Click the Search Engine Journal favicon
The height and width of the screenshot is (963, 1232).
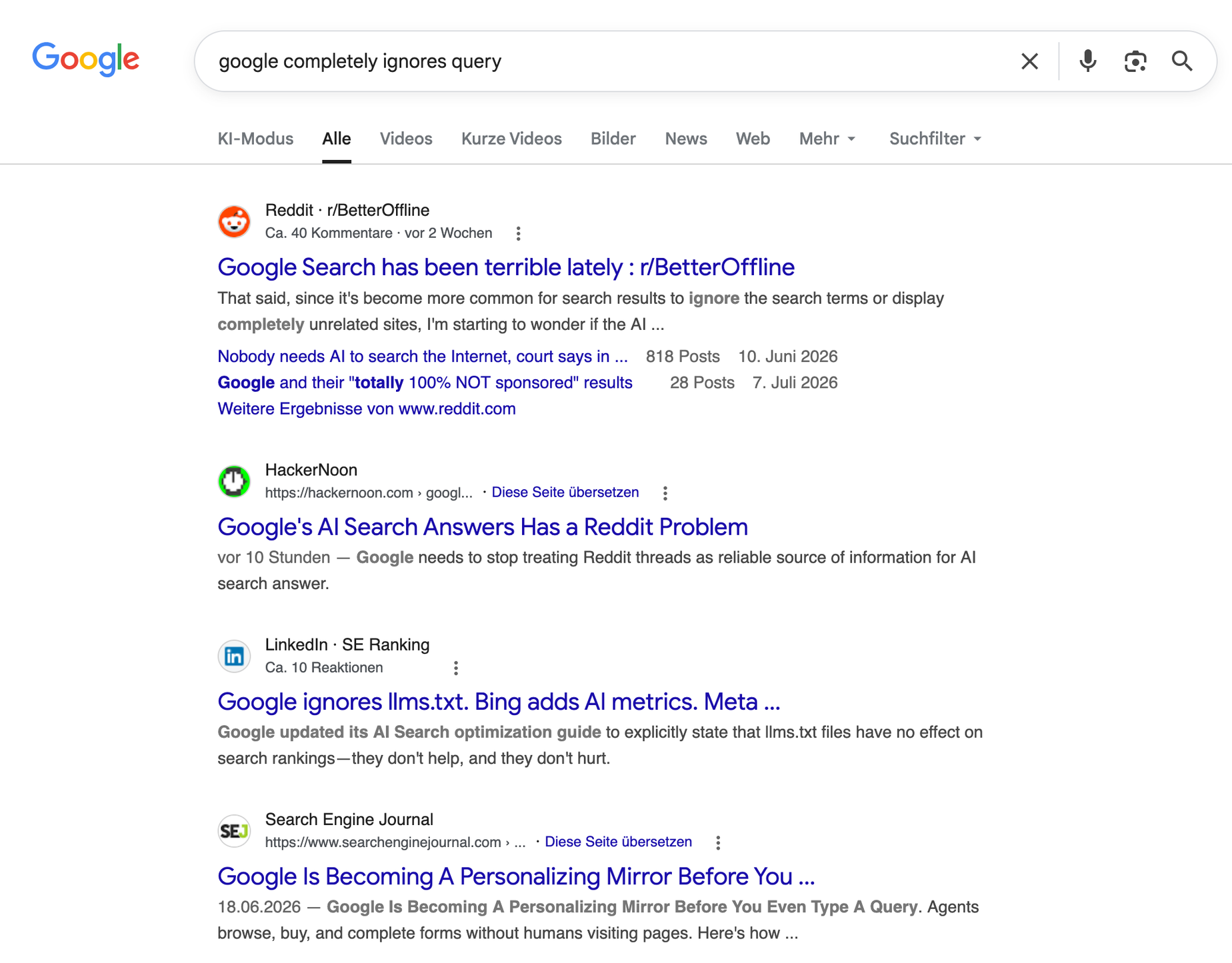[x=234, y=830]
